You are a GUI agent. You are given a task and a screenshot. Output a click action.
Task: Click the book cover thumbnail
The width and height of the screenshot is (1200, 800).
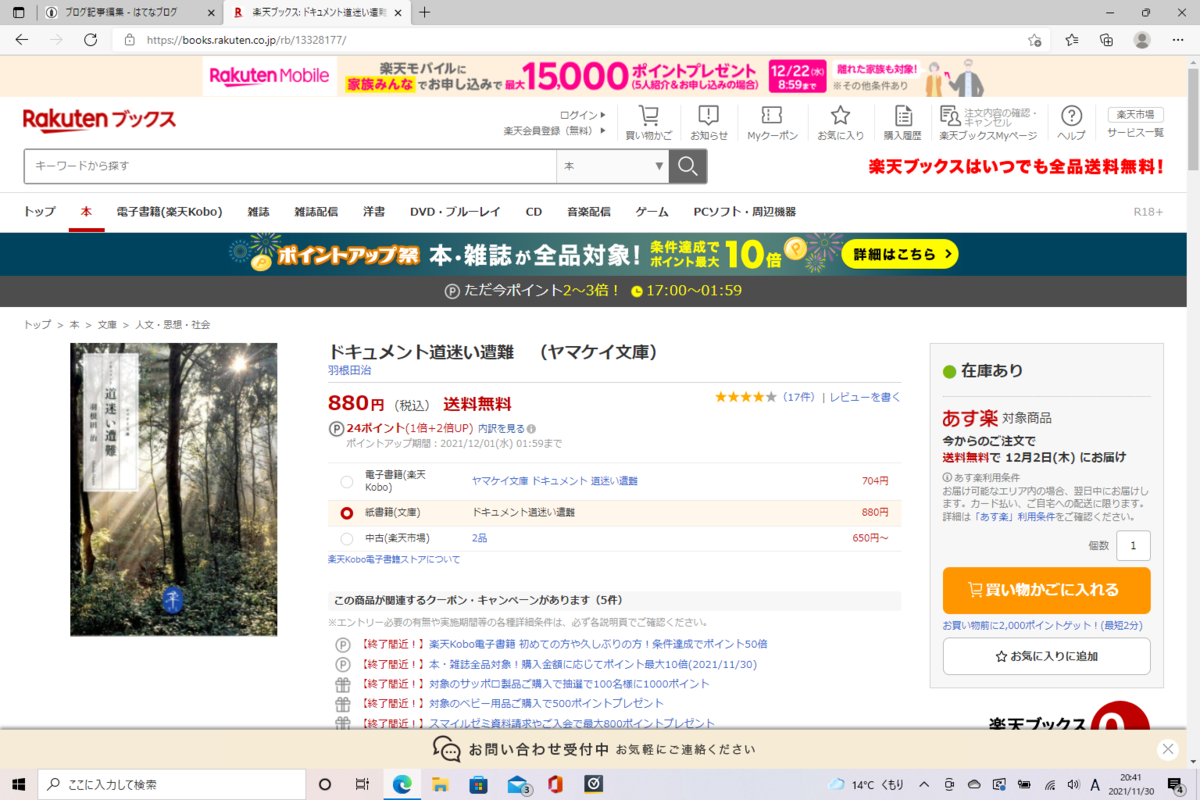pos(174,490)
